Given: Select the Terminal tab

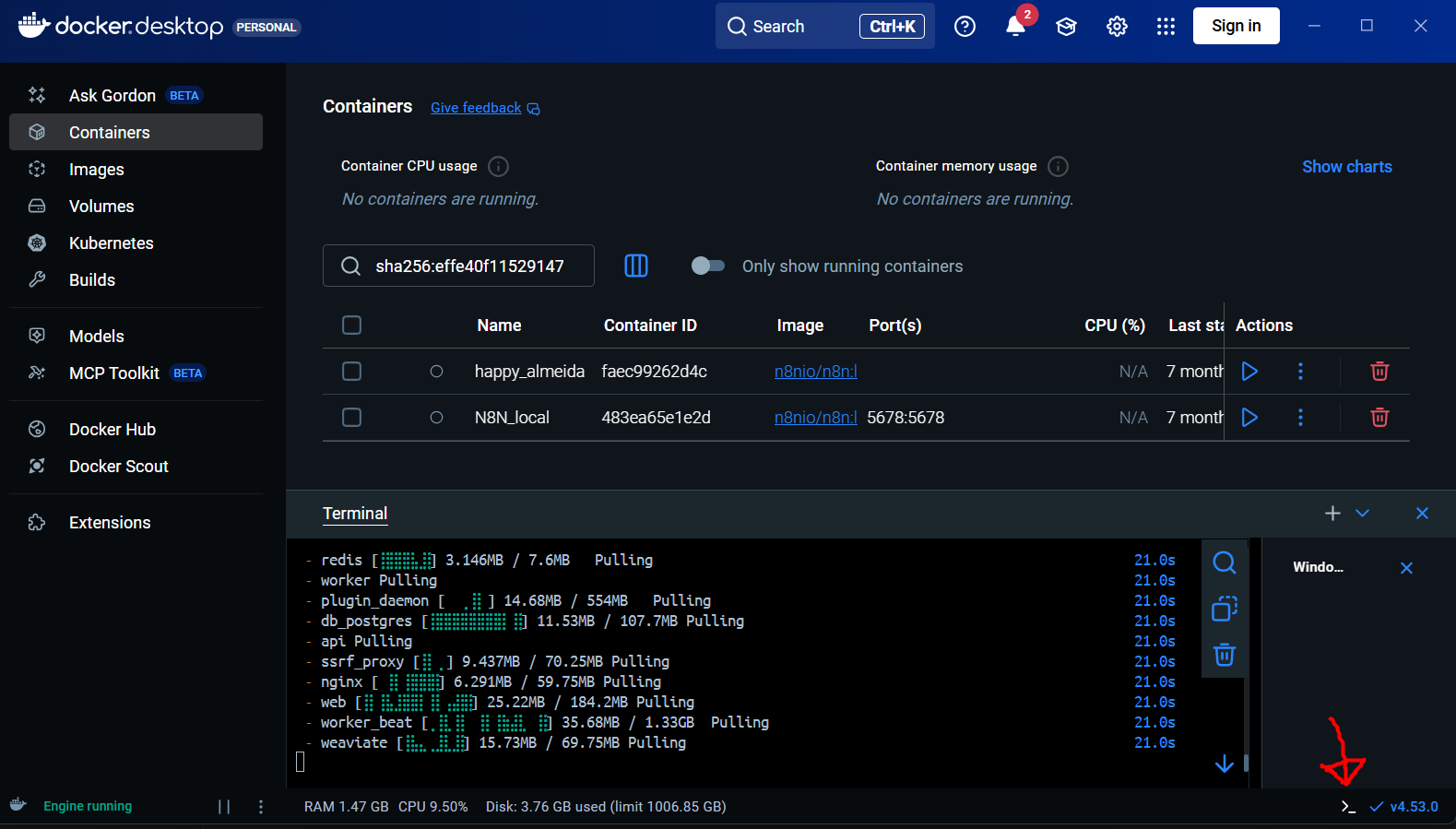Looking at the screenshot, I should [x=355, y=514].
